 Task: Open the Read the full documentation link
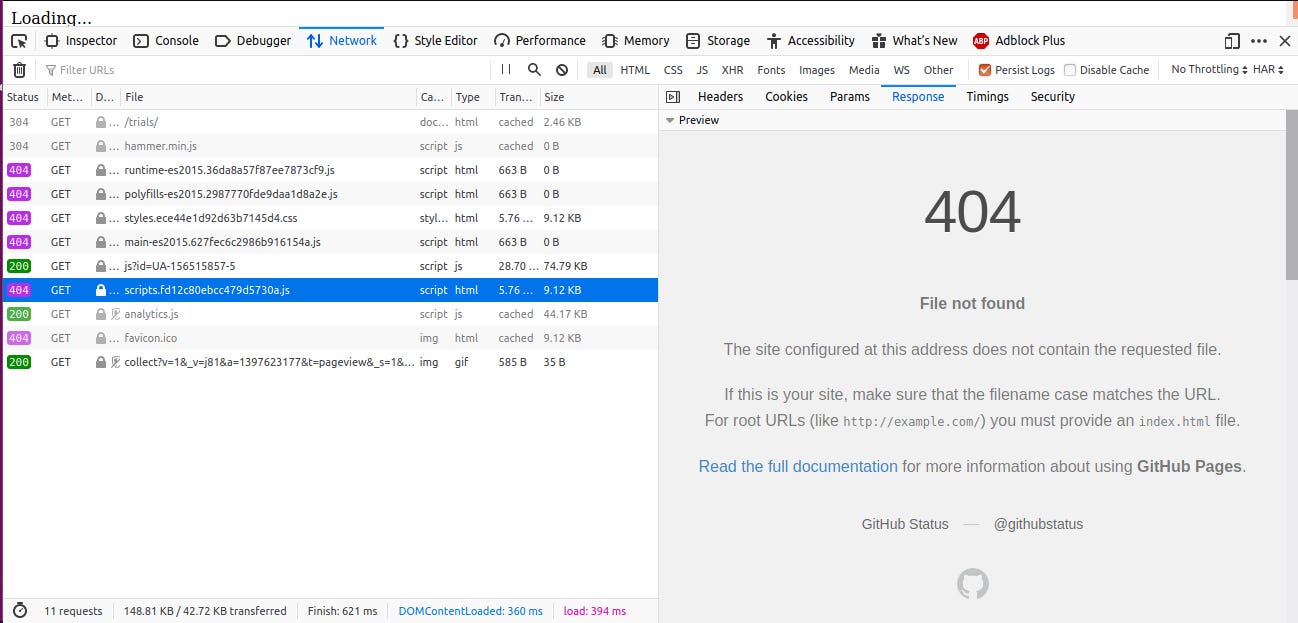798,466
